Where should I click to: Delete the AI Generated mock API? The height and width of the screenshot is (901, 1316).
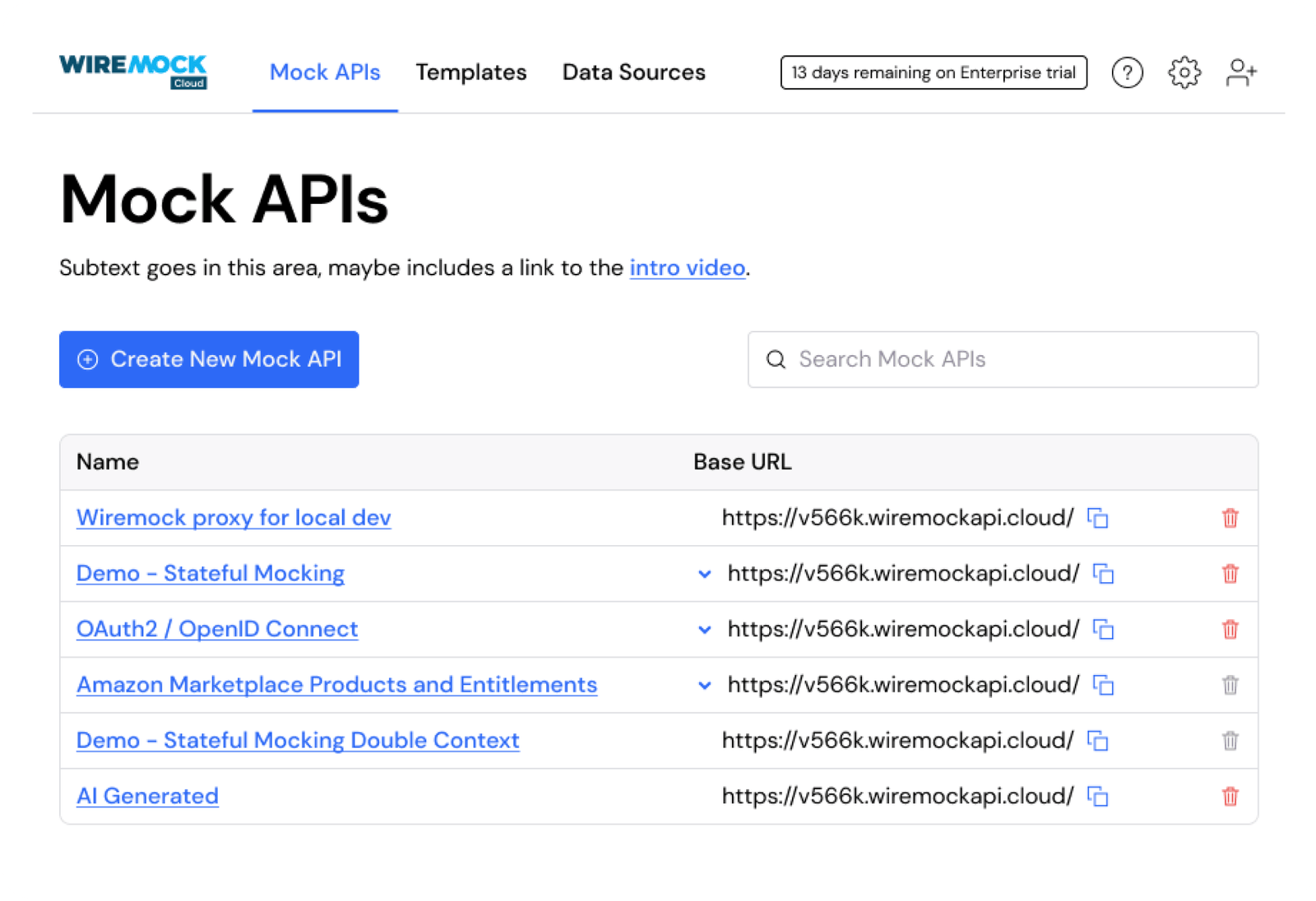tap(1230, 796)
